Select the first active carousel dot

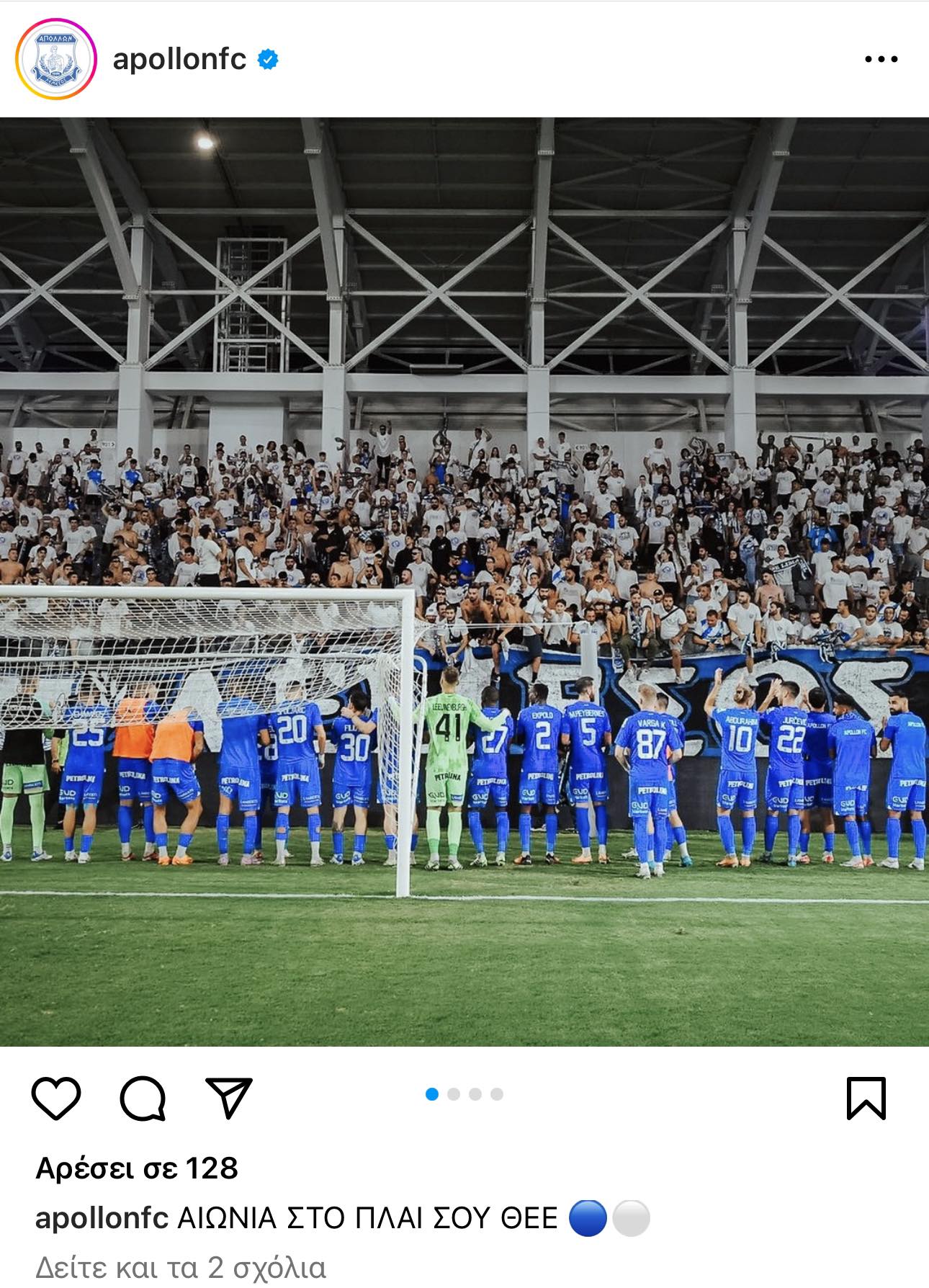click(432, 1094)
